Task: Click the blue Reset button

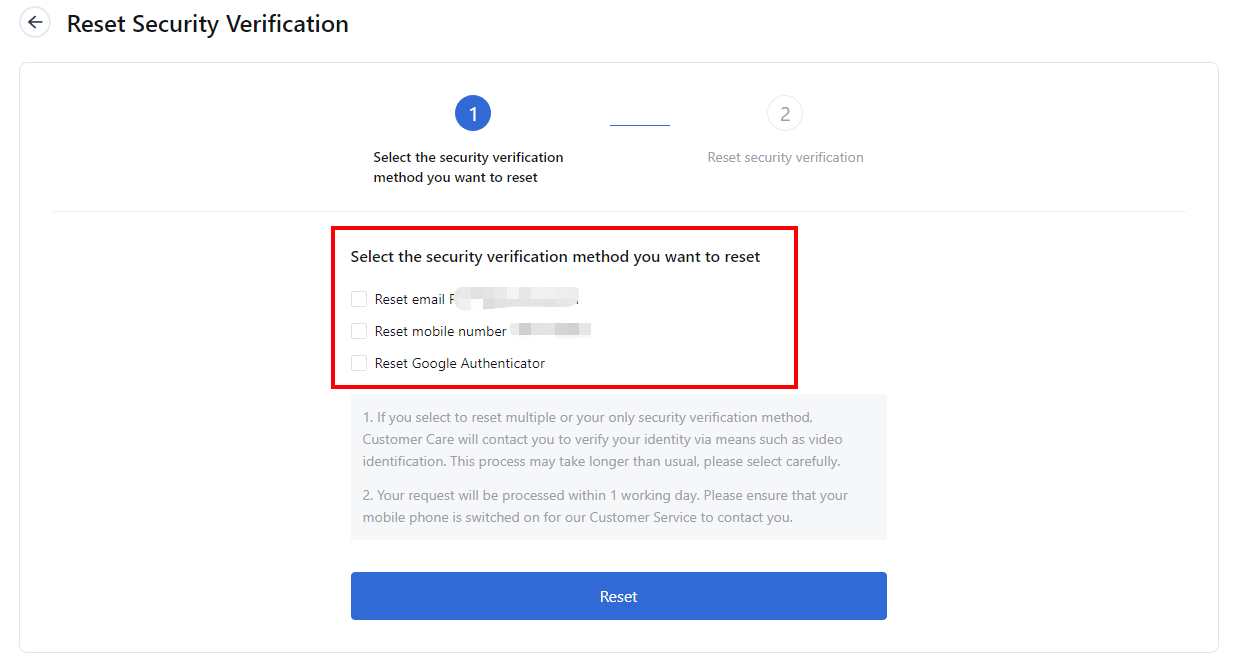Action: click(618, 596)
